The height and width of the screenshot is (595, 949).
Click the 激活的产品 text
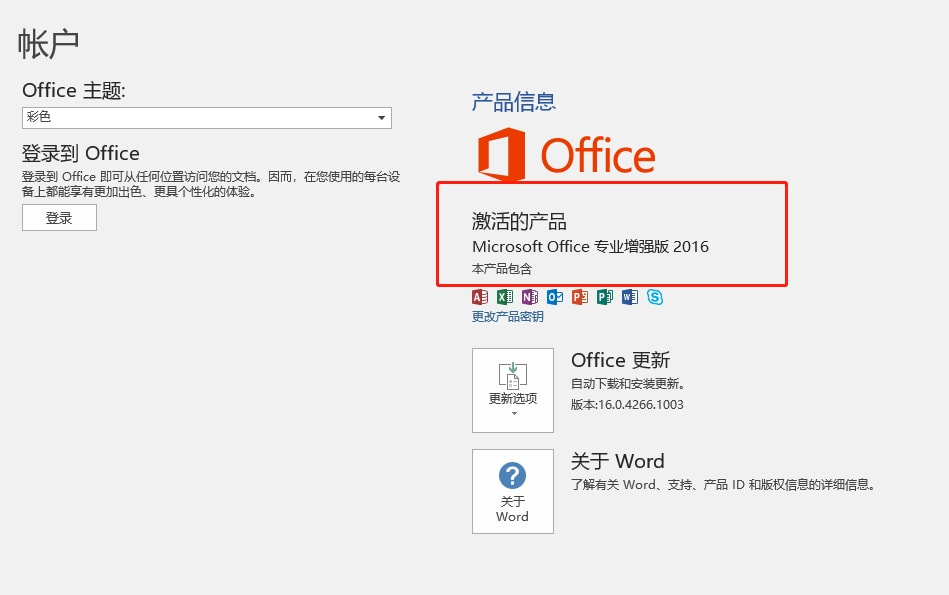[519, 222]
